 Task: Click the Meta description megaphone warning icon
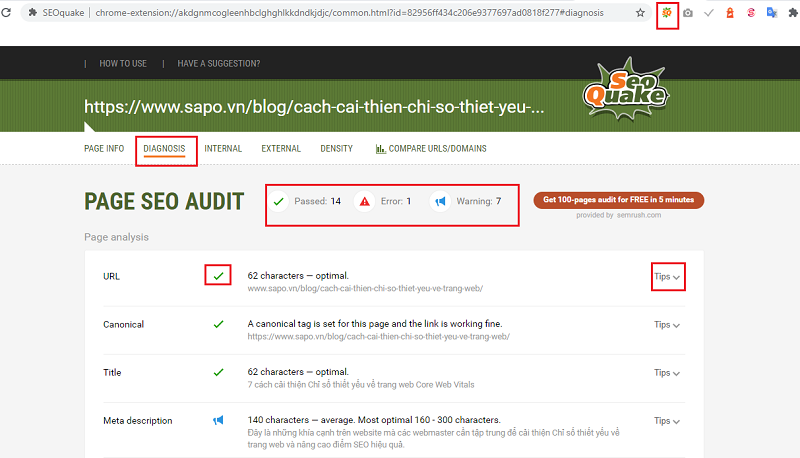[218, 420]
